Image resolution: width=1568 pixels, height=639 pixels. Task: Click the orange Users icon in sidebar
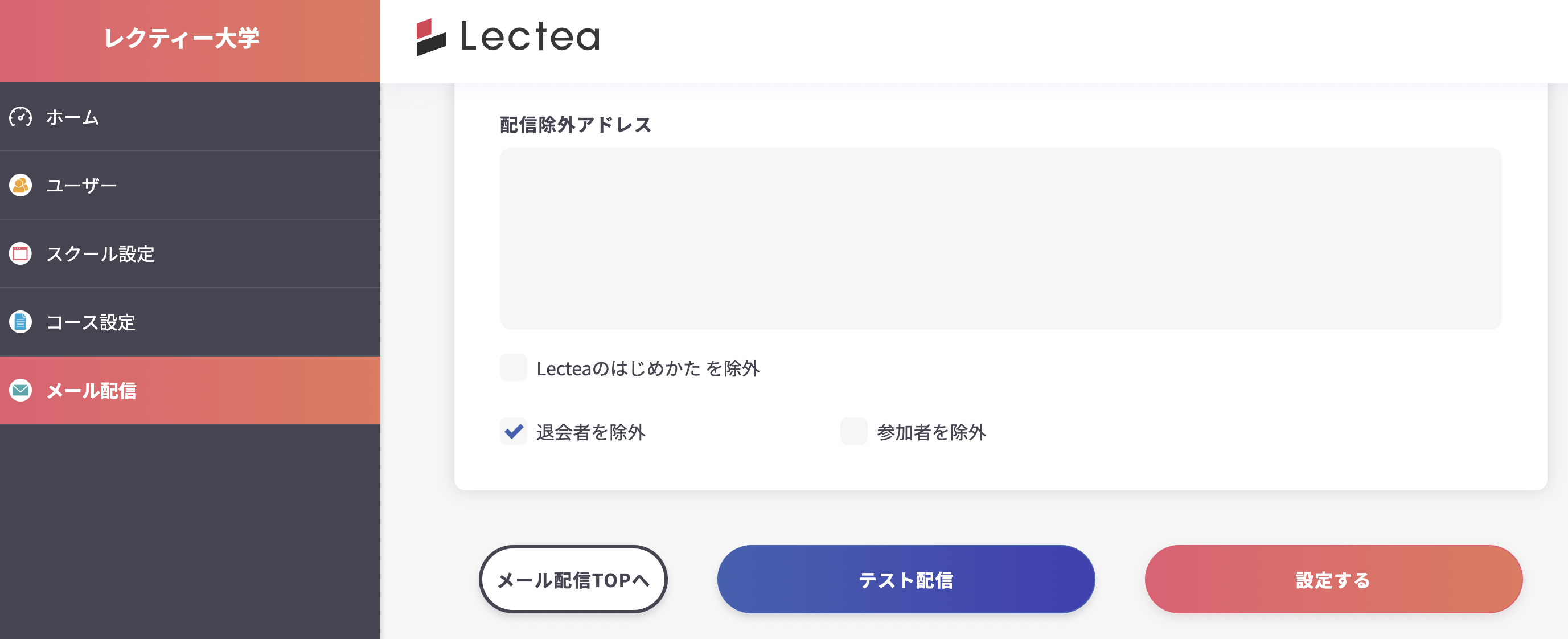click(20, 185)
